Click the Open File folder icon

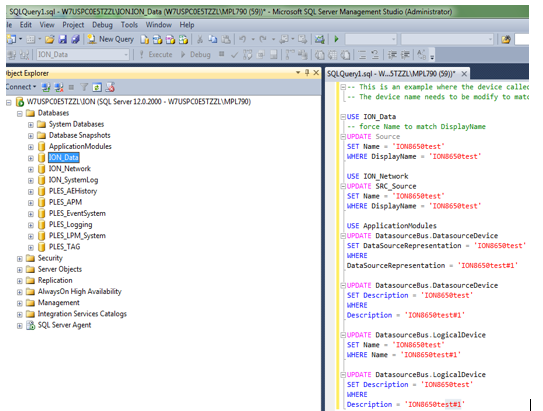point(50,39)
